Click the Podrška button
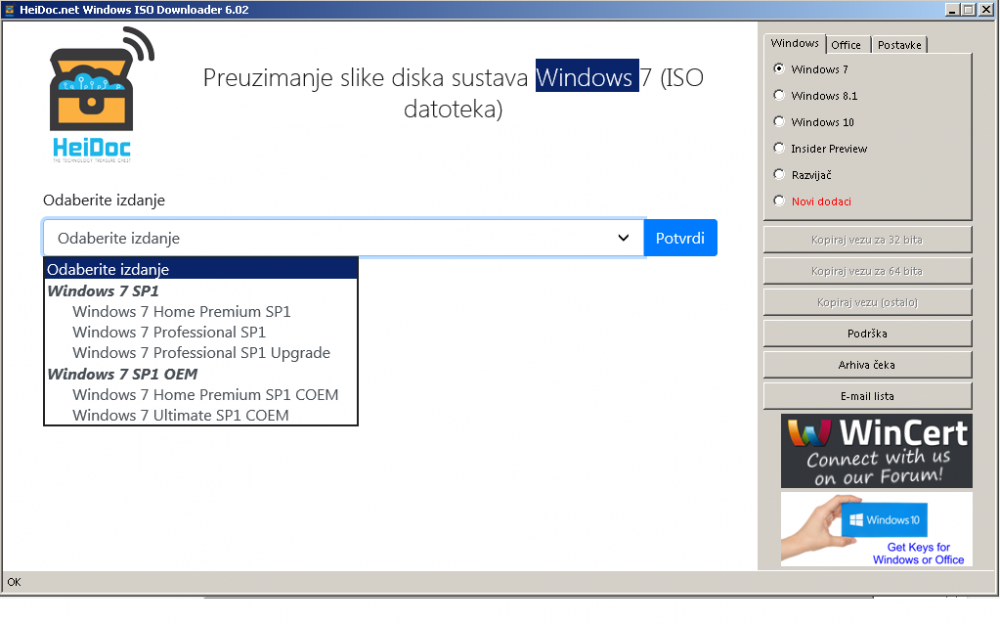The image size is (1000, 624). tap(867, 333)
